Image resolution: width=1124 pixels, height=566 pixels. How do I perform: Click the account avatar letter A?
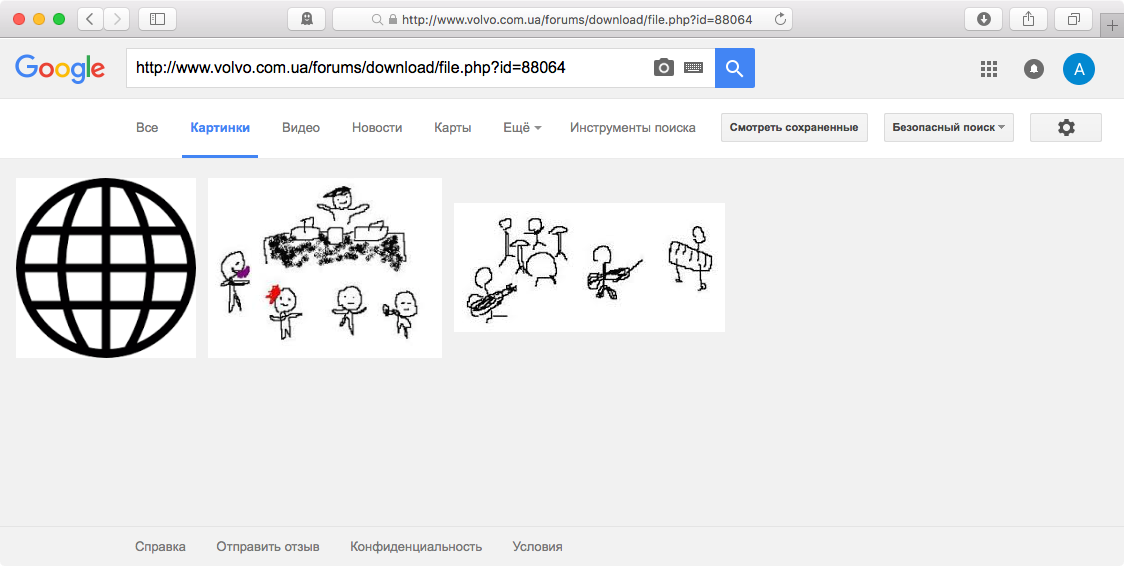tap(1079, 68)
